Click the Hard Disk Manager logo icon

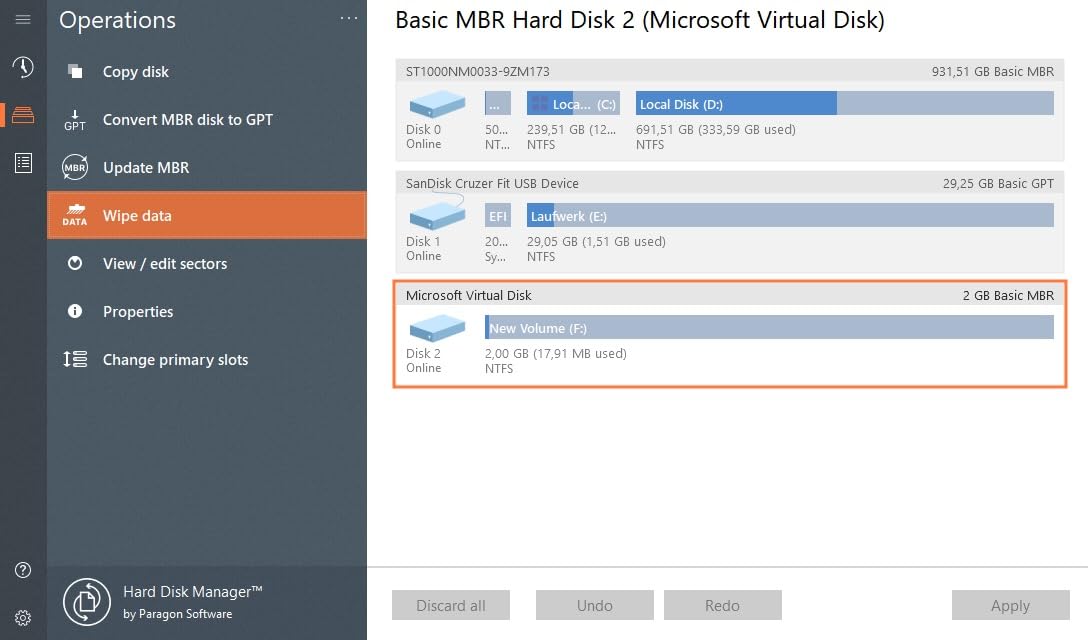[87, 602]
